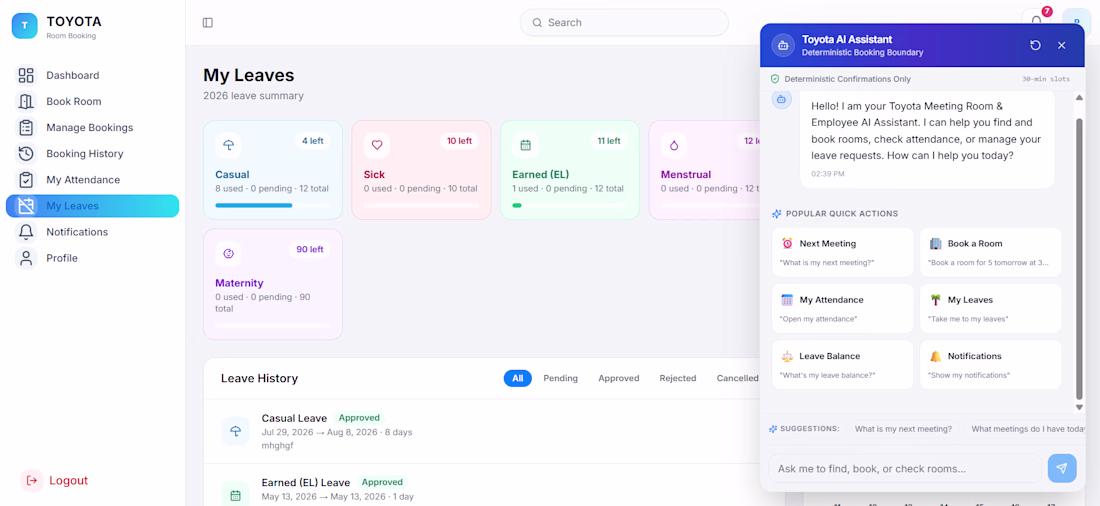Image resolution: width=1100 pixels, height=506 pixels.
Task: Choose the Leave Balance quick action
Action: tap(843, 364)
